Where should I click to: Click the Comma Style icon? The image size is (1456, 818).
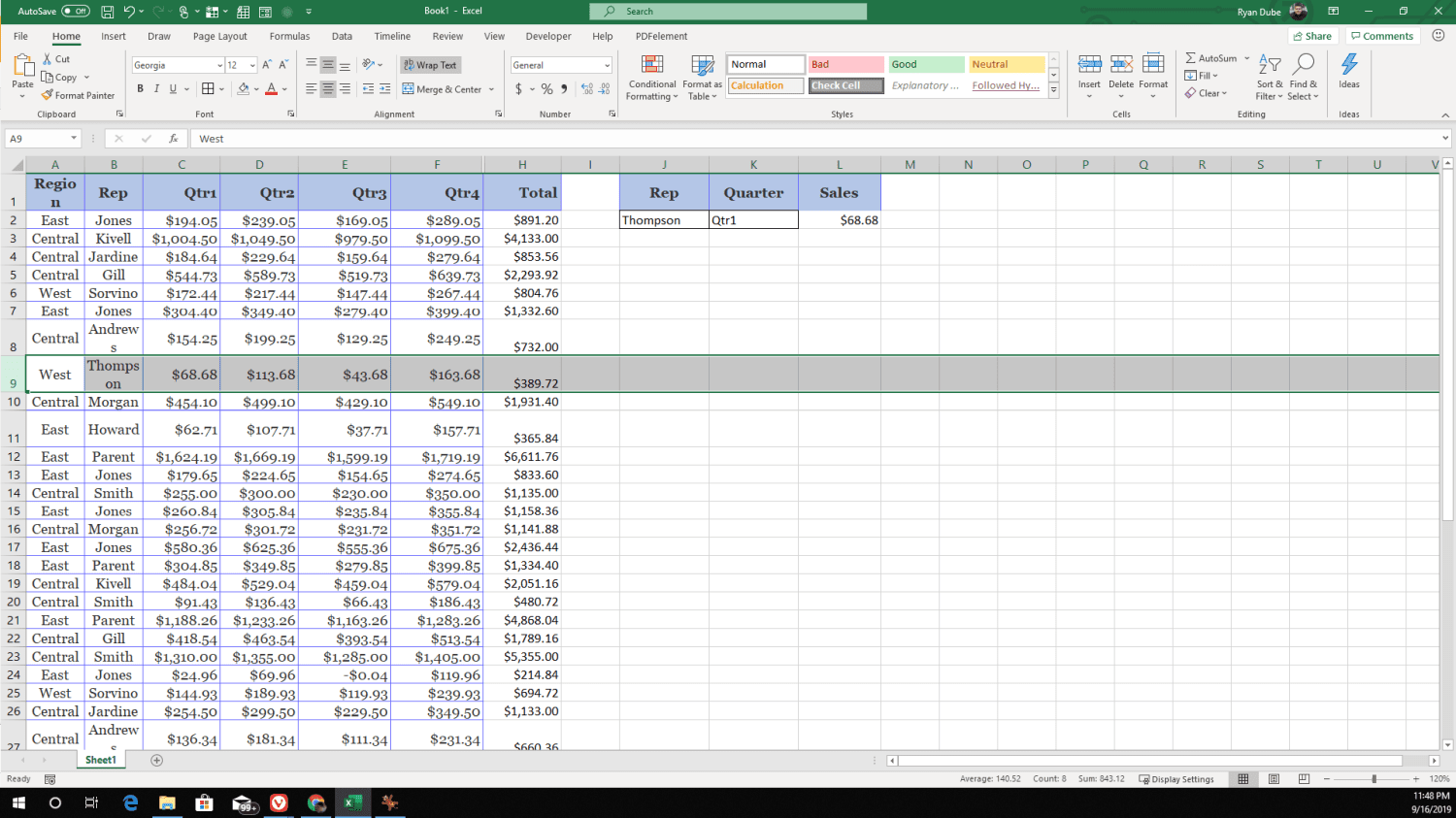click(x=564, y=89)
